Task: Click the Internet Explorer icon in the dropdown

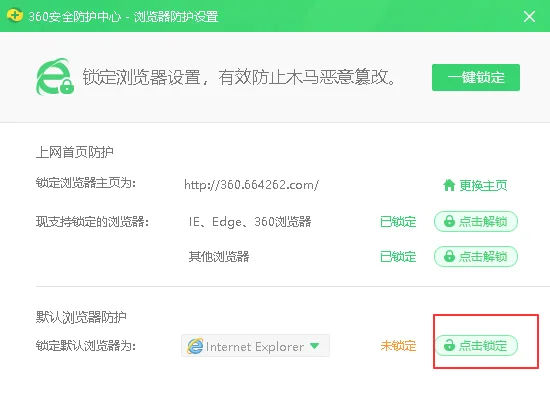Action: 195,346
